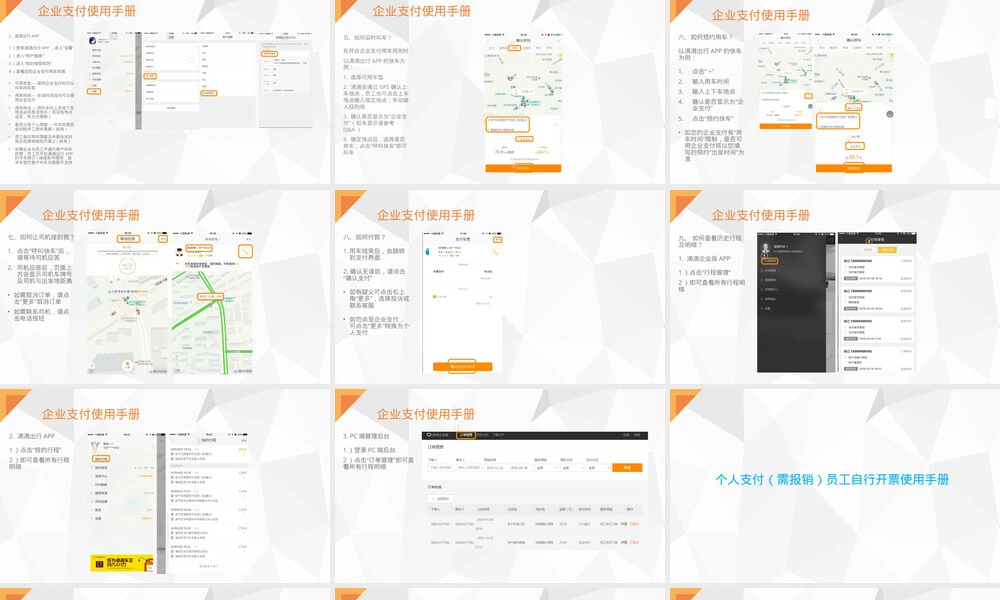This screenshot has height=600, width=1000.
Task: Click the line "1. 滴滴企业版 APP"
Action: (x=705, y=259)
